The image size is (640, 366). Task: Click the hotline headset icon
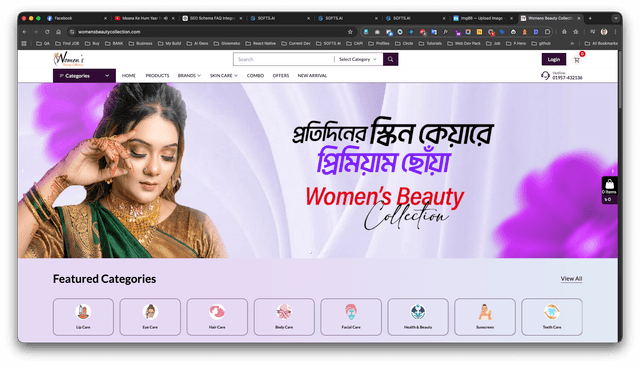(x=545, y=75)
